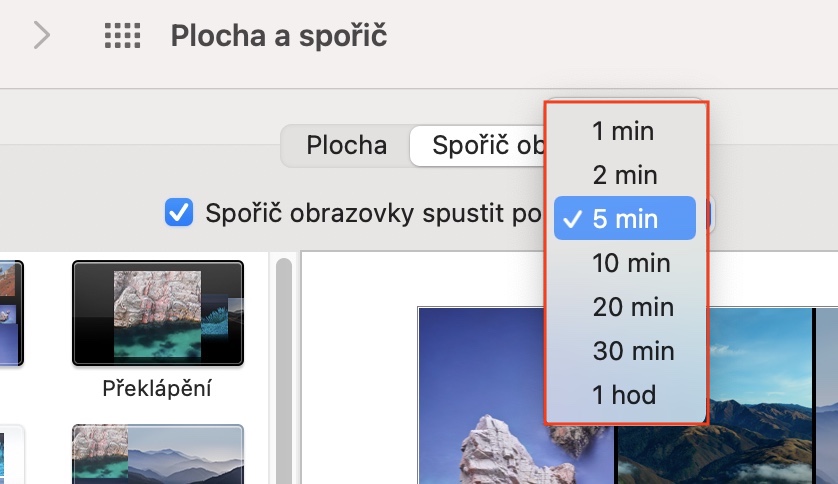
Task: Select the screensaver thumbnail below Překlápění
Action: pos(158,455)
